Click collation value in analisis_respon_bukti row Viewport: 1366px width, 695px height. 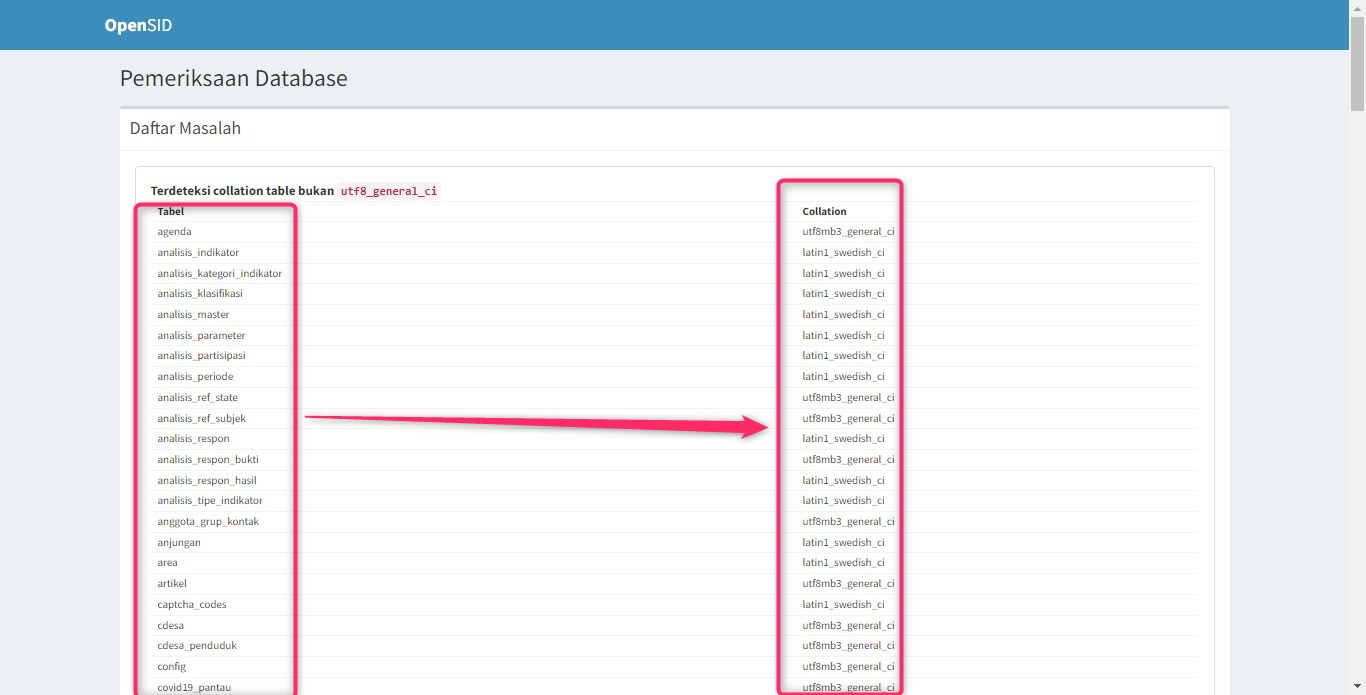click(x=848, y=459)
